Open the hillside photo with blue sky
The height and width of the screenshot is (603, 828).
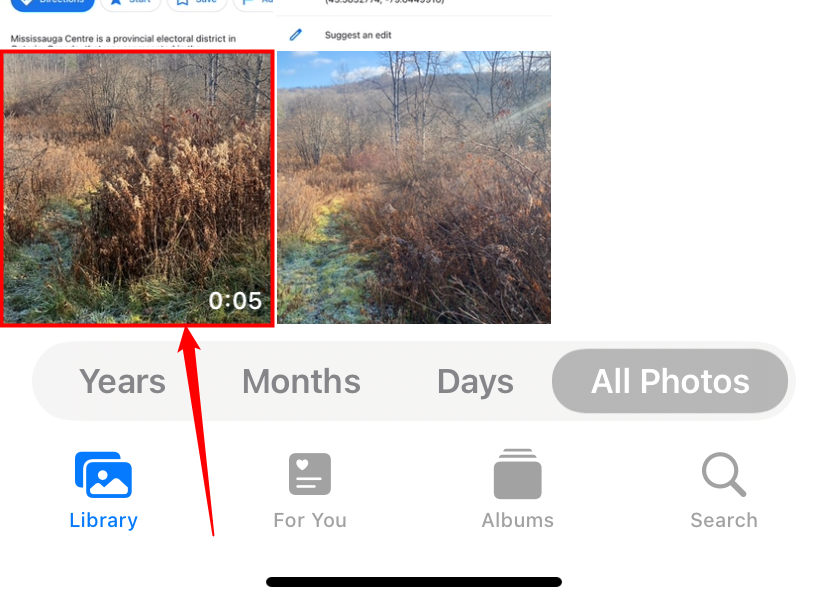coord(414,187)
